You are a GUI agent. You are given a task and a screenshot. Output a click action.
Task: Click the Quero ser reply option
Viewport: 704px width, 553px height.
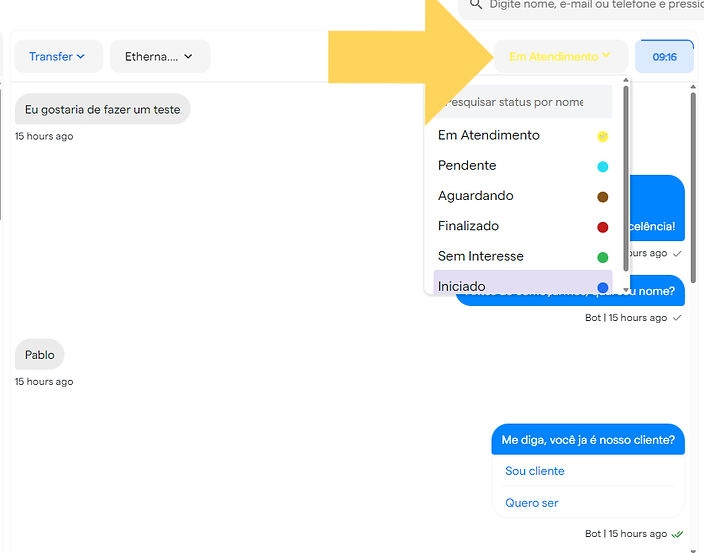point(532,503)
